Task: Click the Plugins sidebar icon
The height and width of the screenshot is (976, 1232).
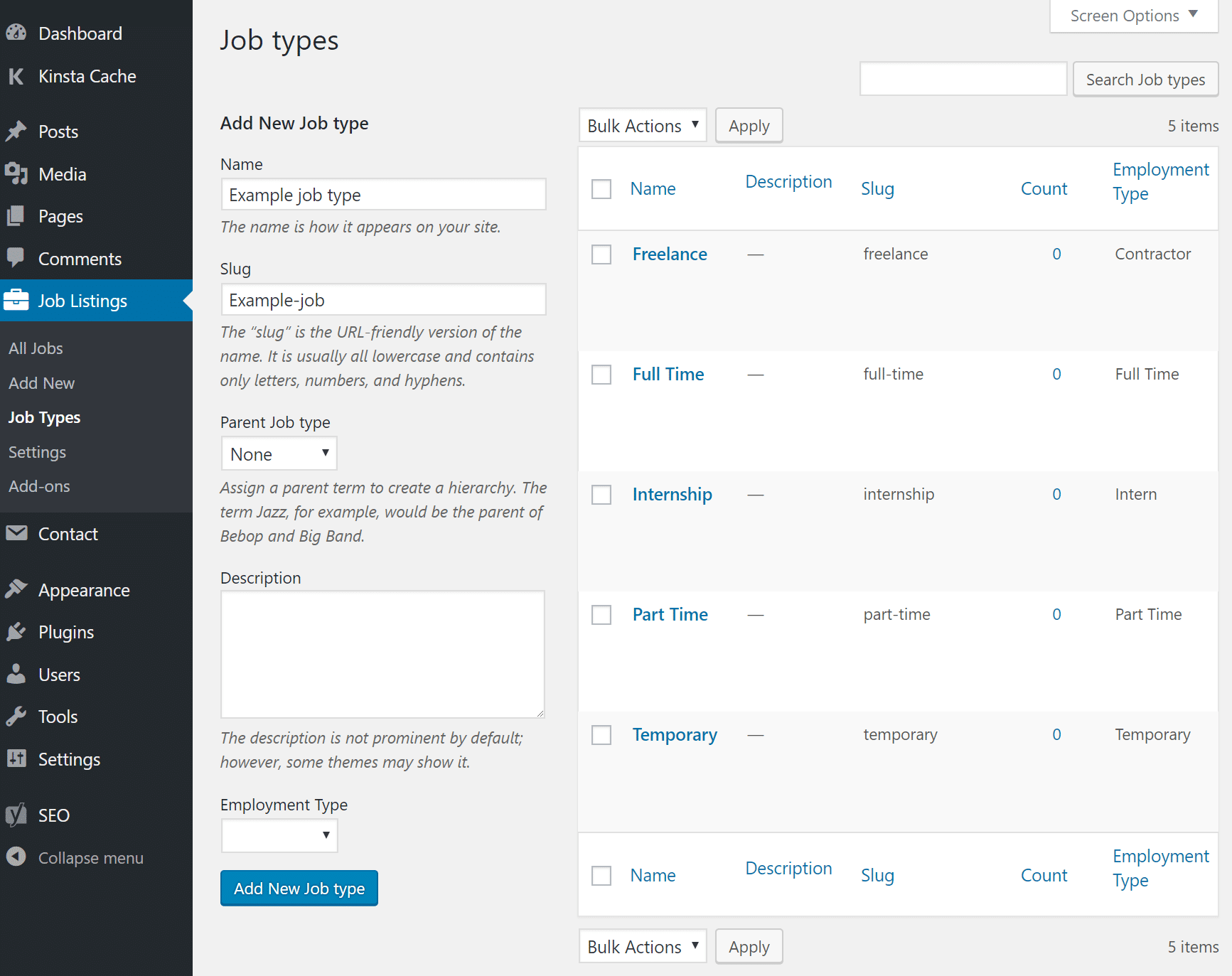Action: point(16,631)
